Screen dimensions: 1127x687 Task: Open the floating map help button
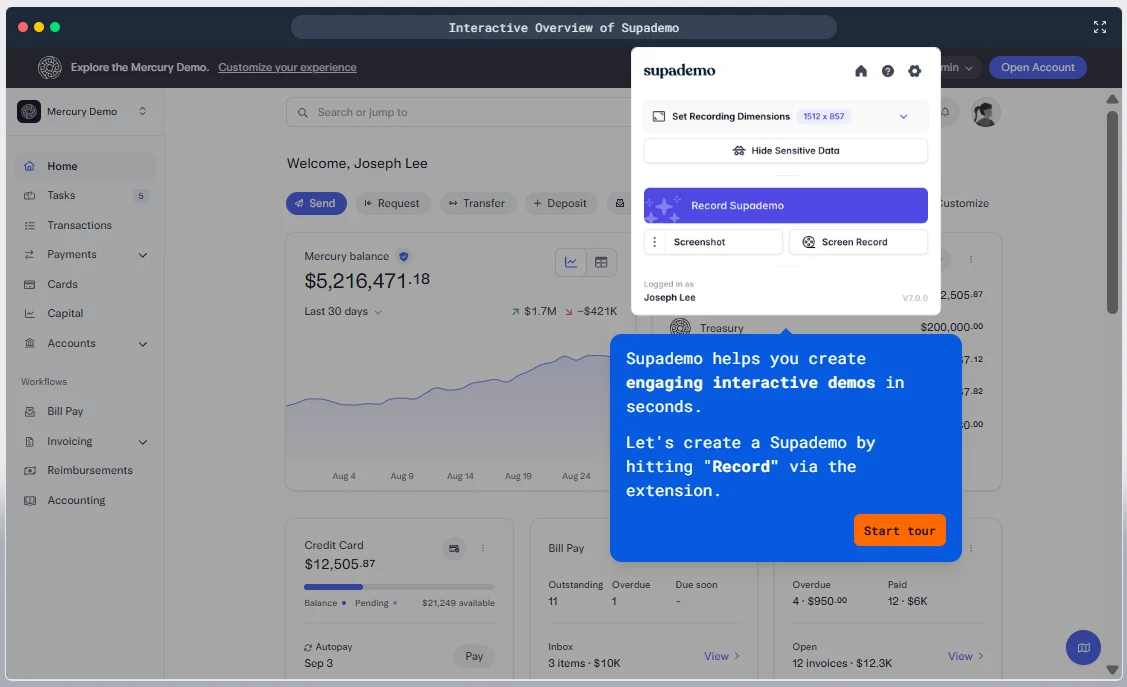click(1083, 647)
